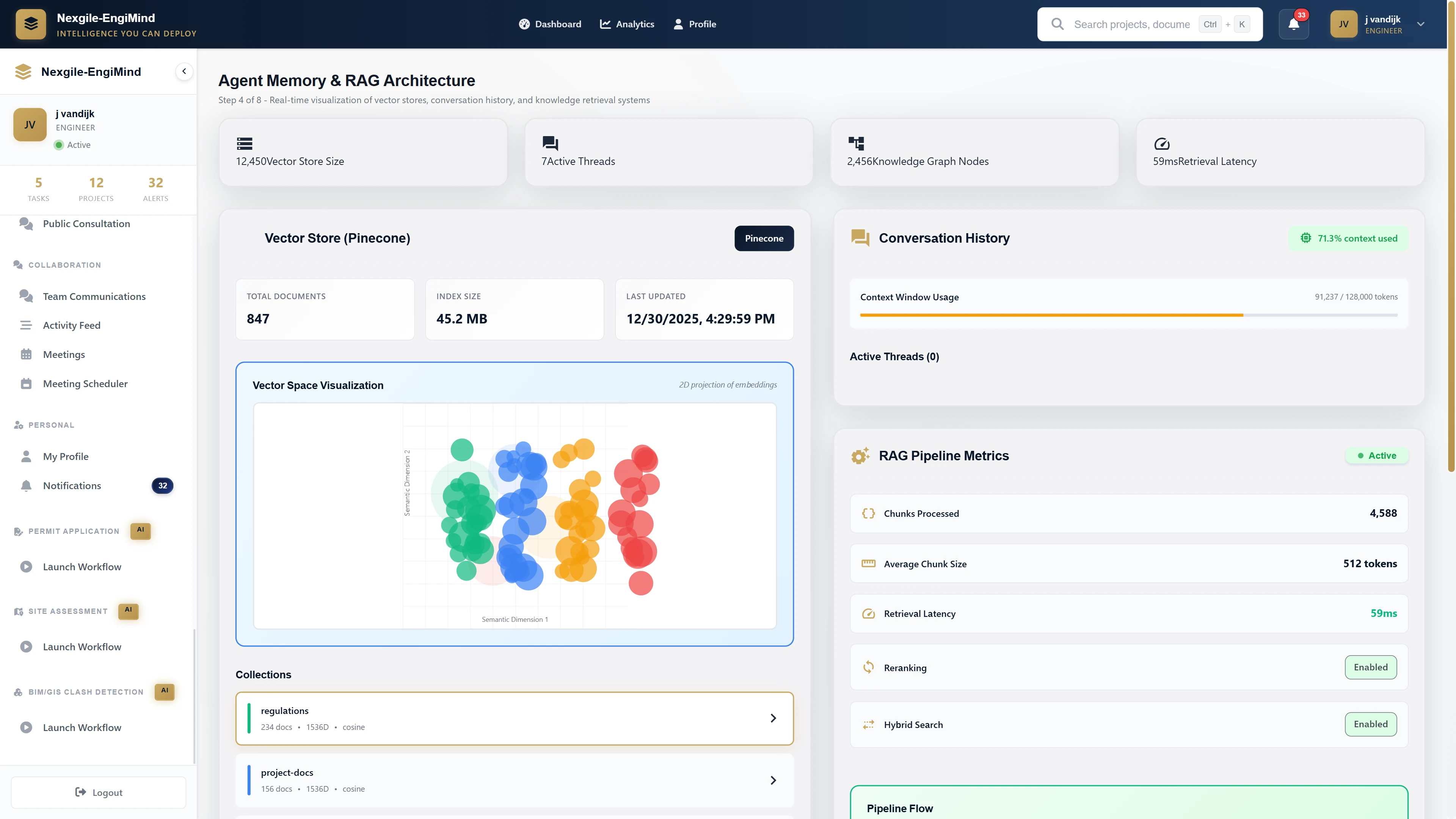Click the Pinecone badge button
1456x819 pixels.
coord(764,238)
